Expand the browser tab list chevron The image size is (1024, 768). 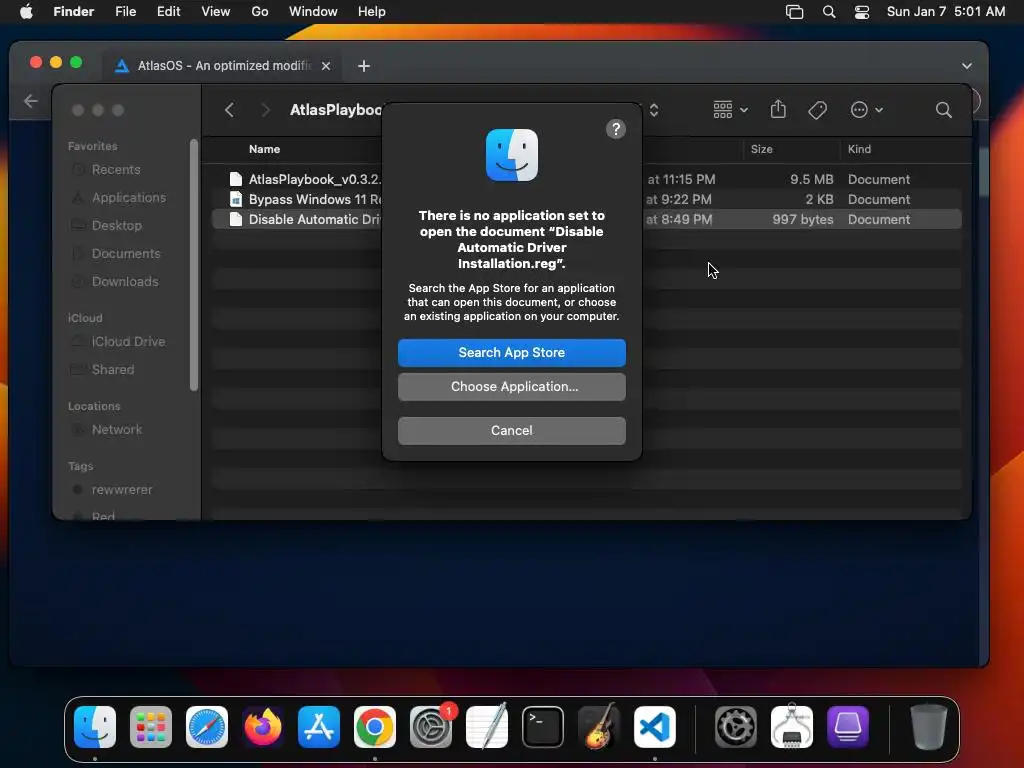[x=967, y=66]
